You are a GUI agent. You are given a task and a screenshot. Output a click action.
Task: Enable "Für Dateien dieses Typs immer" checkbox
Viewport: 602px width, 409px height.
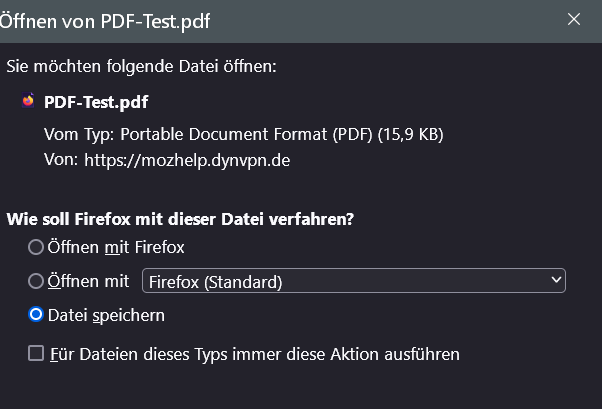tap(36, 352)
